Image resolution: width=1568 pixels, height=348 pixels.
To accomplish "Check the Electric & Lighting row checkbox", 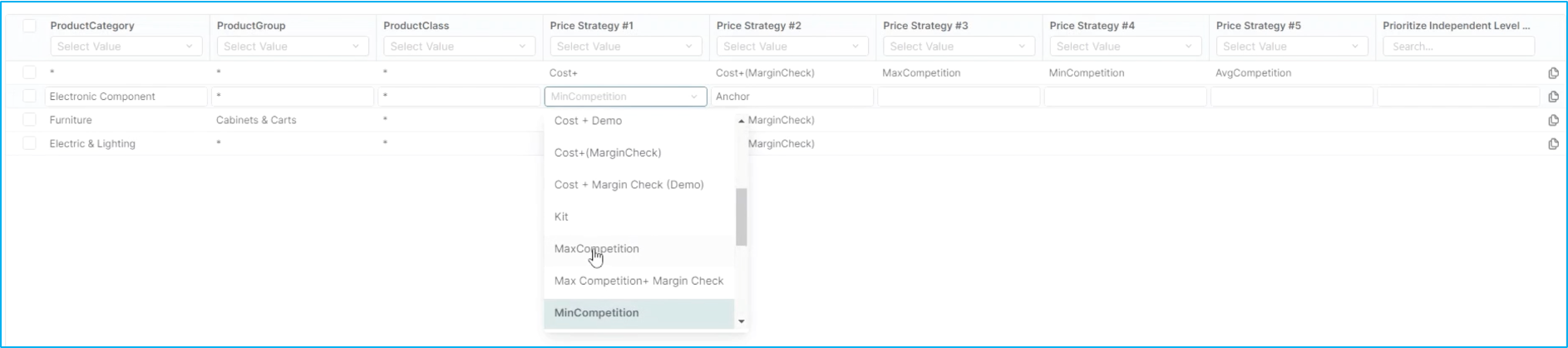I will click(29, 143).
